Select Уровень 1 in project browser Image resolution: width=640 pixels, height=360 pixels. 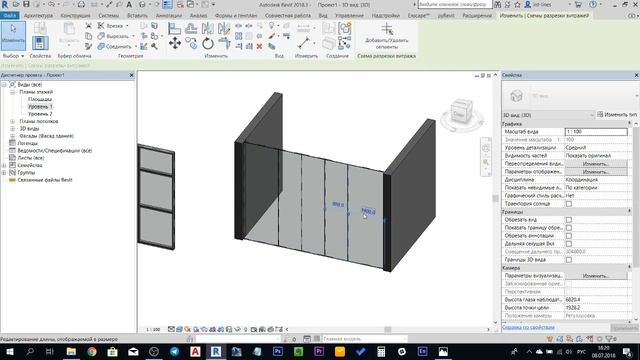coord(40,107)
